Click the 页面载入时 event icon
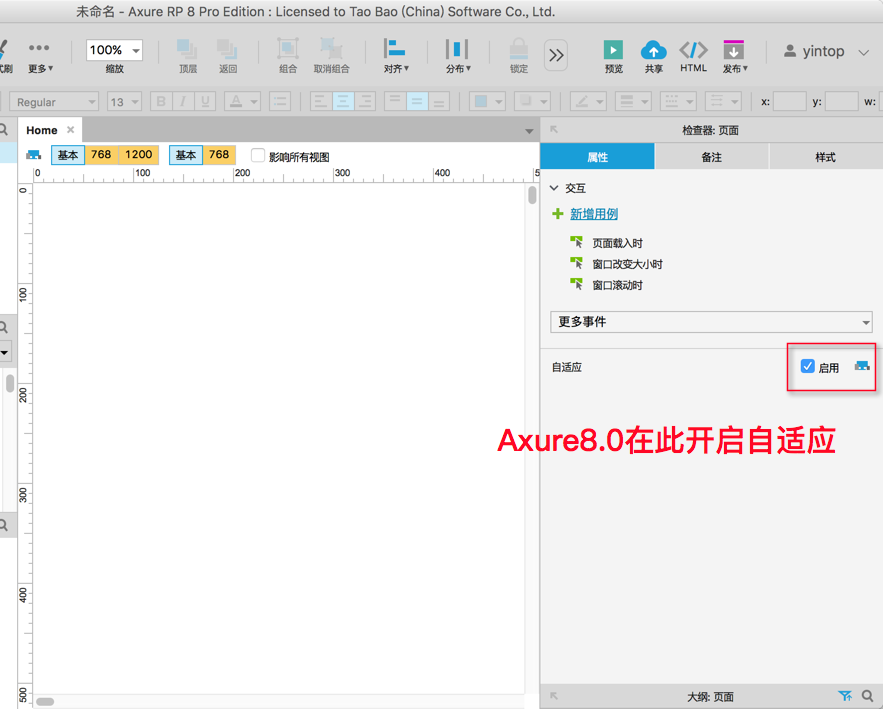883x709 pixels. (577, 242)
